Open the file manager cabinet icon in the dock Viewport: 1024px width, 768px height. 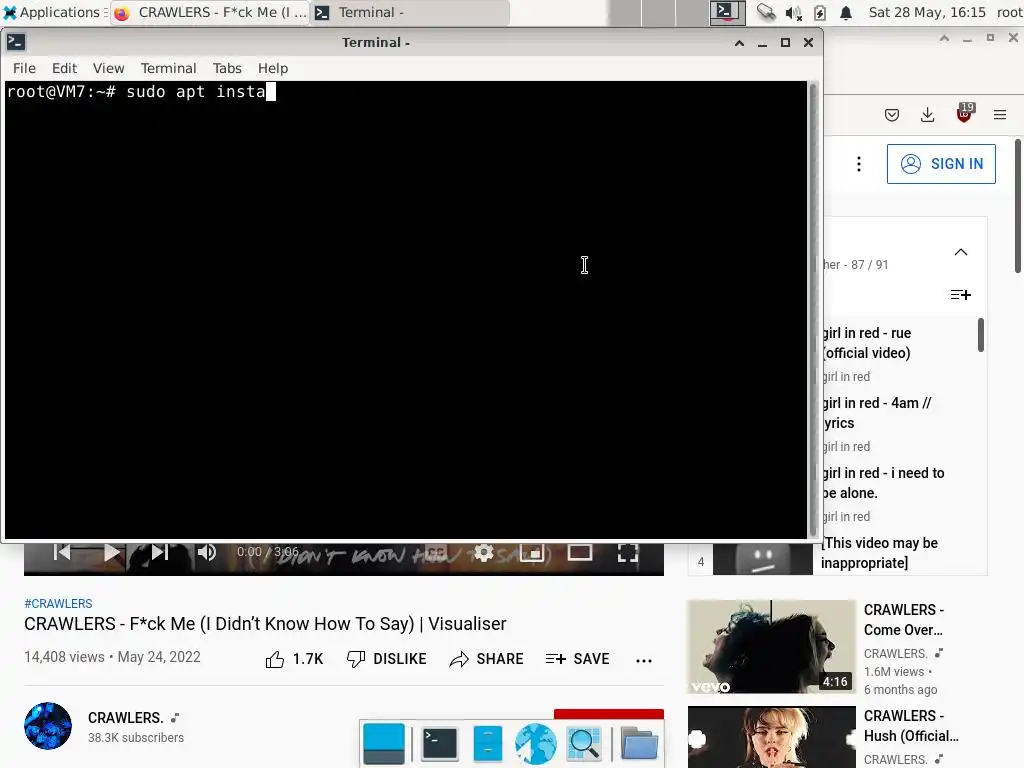tap(487, 744)
